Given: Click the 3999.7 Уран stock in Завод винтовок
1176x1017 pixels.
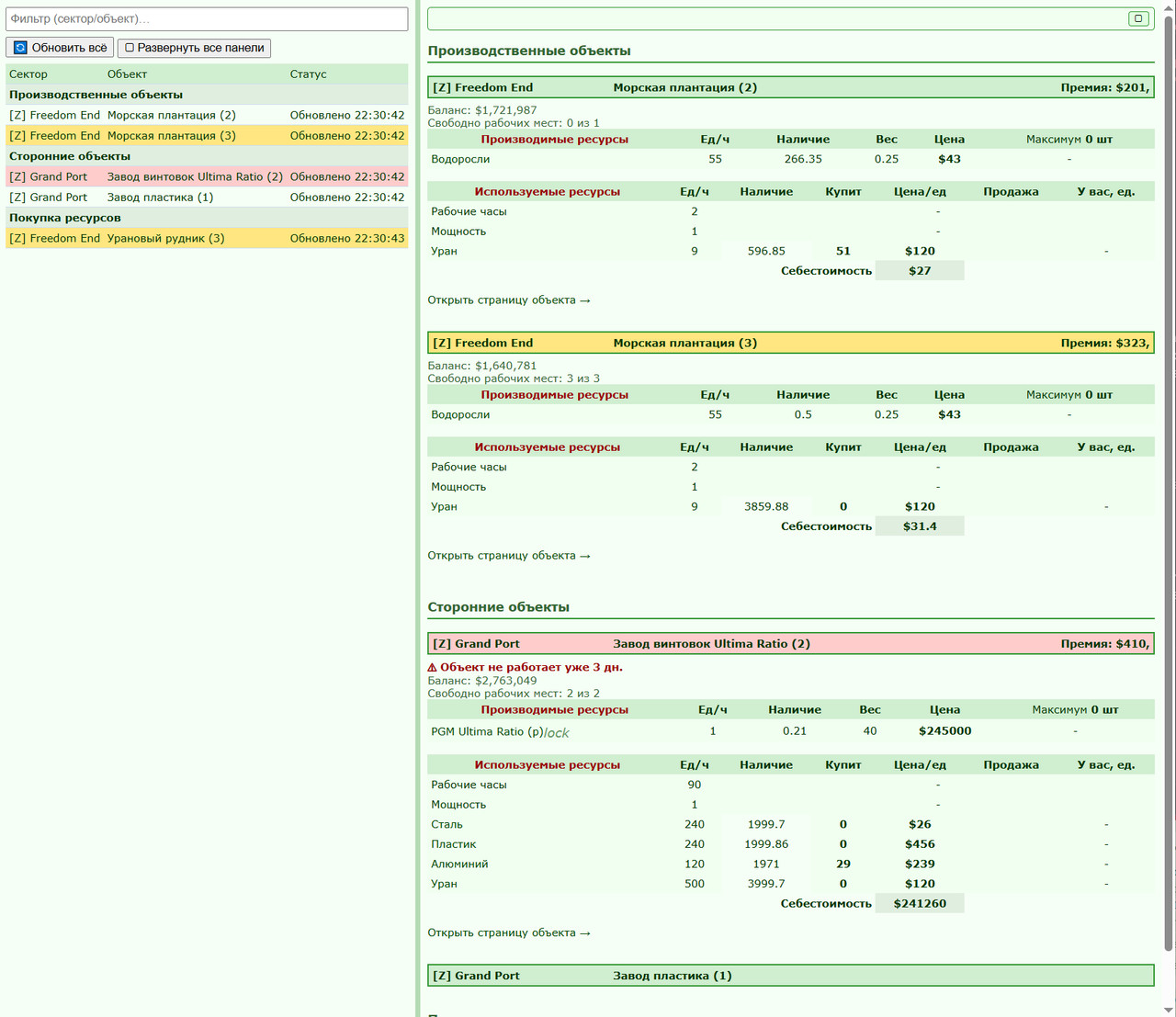Looking at the screenshot, I should click(x=766, y=885).
